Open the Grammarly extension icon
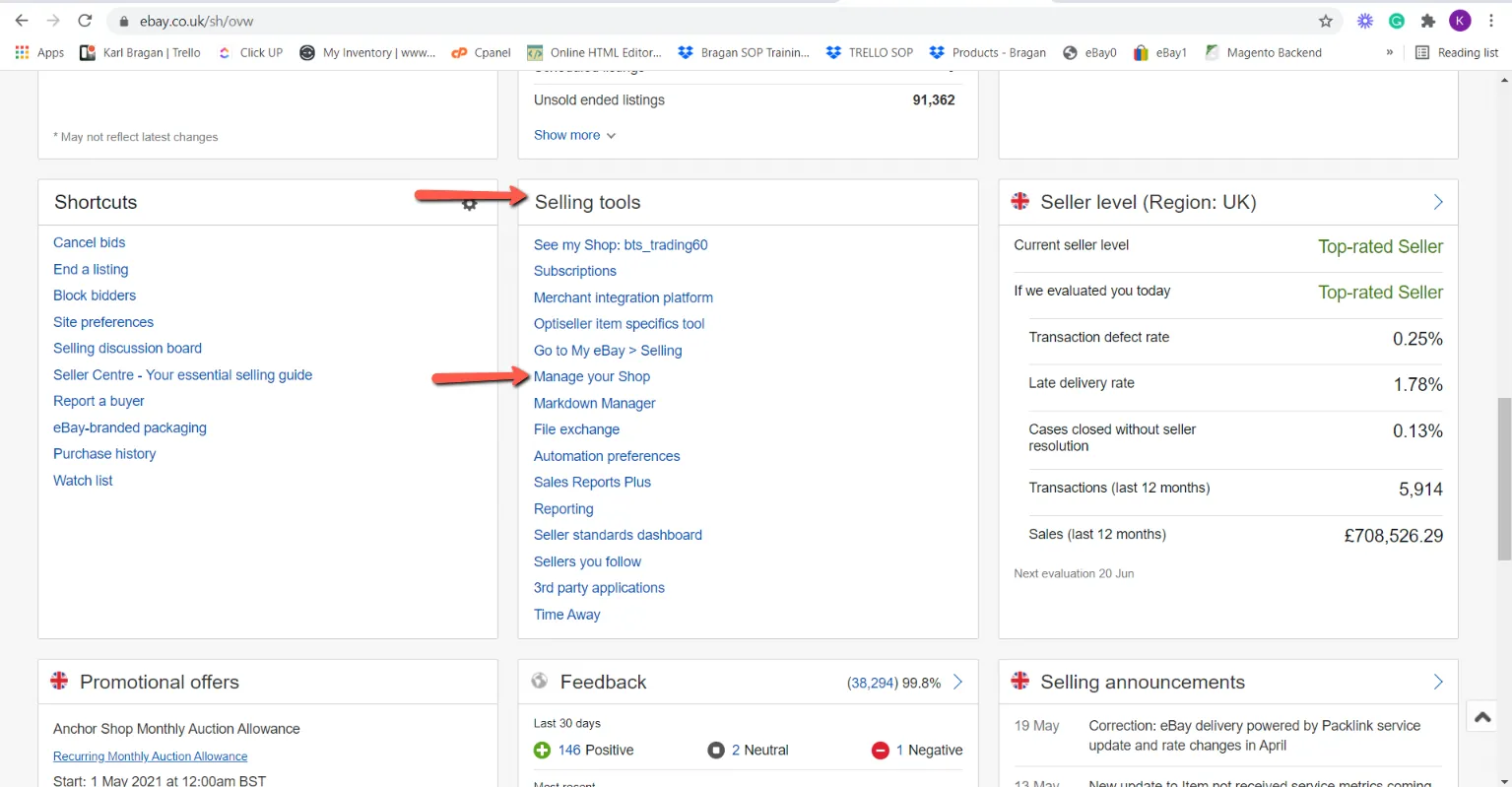 pos(1397,21)
